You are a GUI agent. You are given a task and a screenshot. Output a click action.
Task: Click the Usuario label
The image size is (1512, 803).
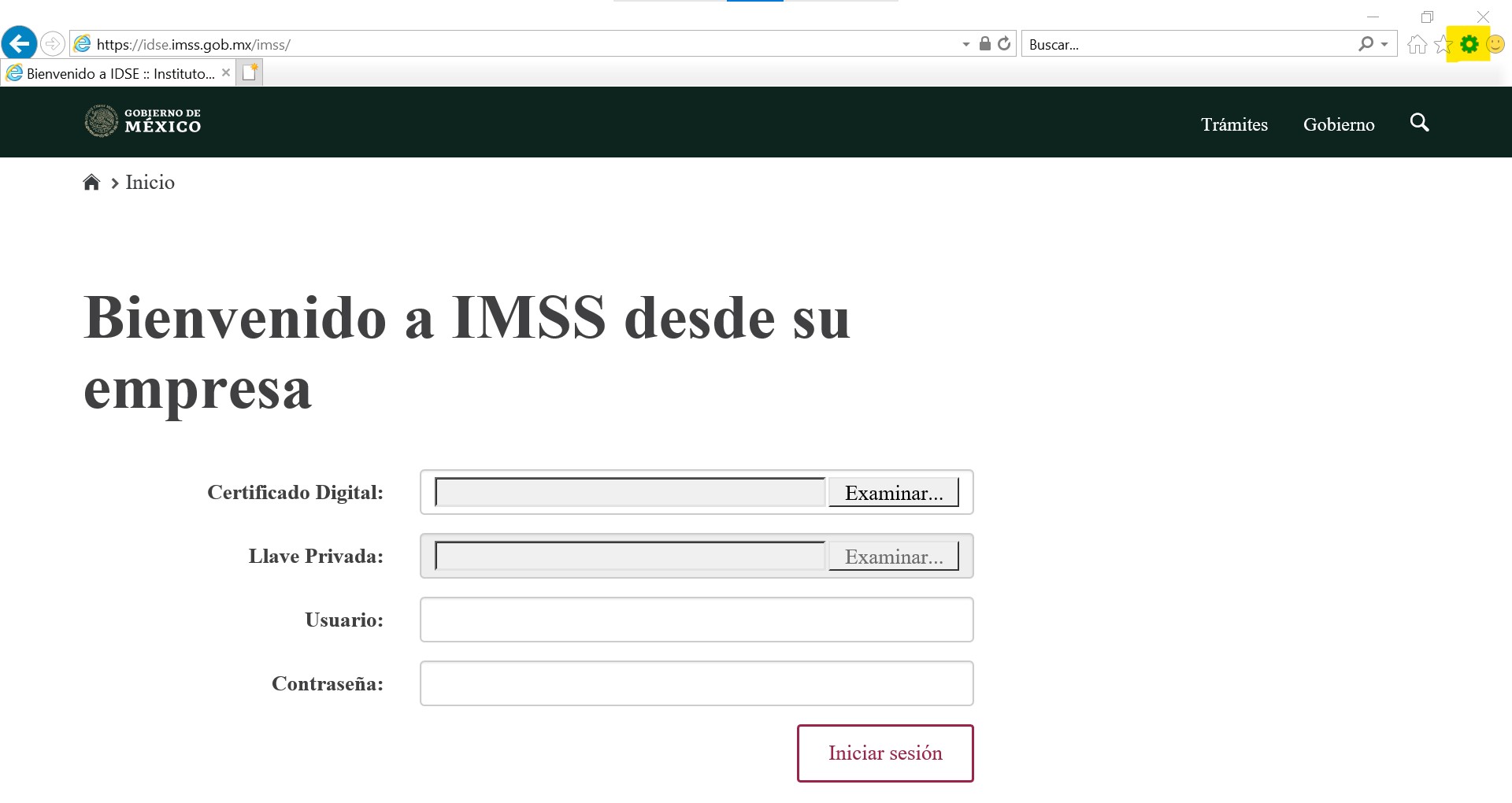(x=344, y=620)
